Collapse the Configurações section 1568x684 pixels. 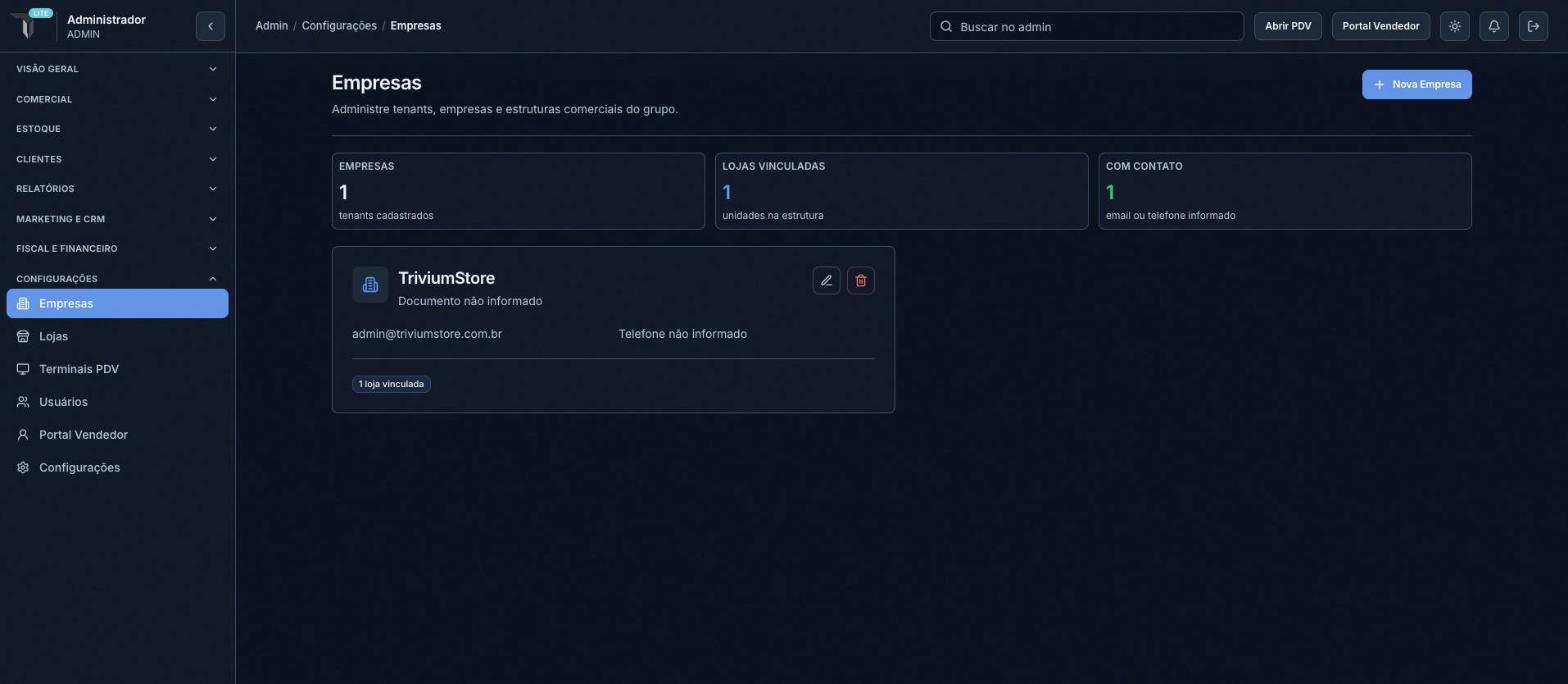(x=117, y=279)
